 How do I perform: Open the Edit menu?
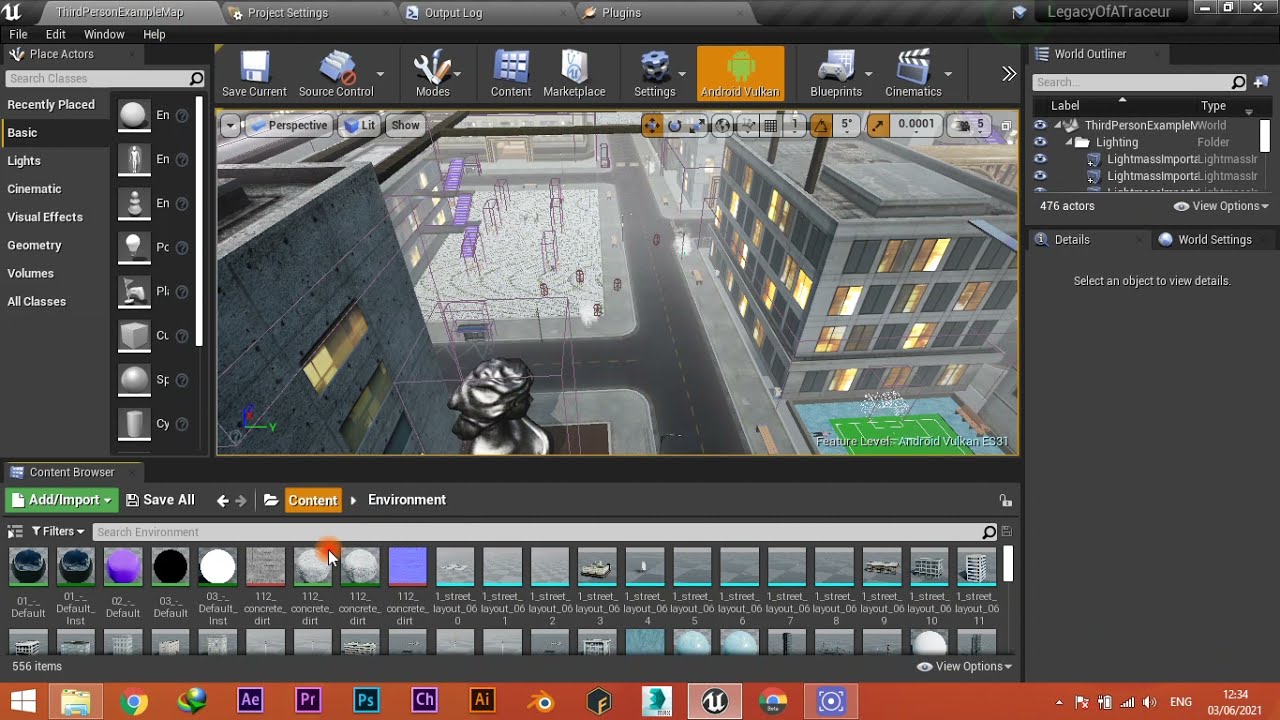pos(56,34)
